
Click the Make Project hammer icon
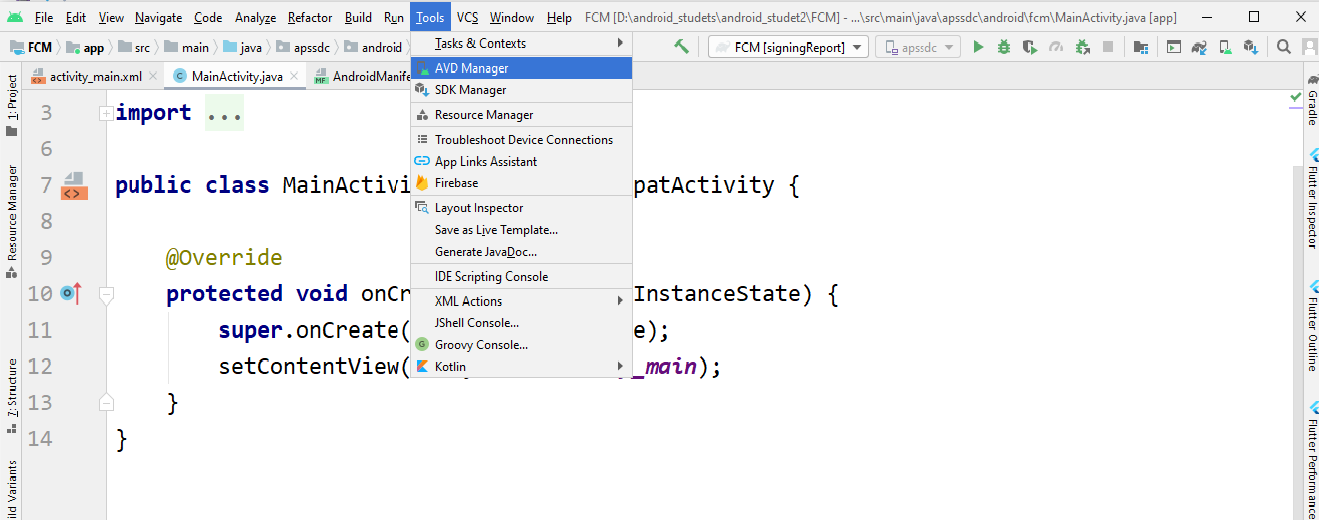(681, 47)
